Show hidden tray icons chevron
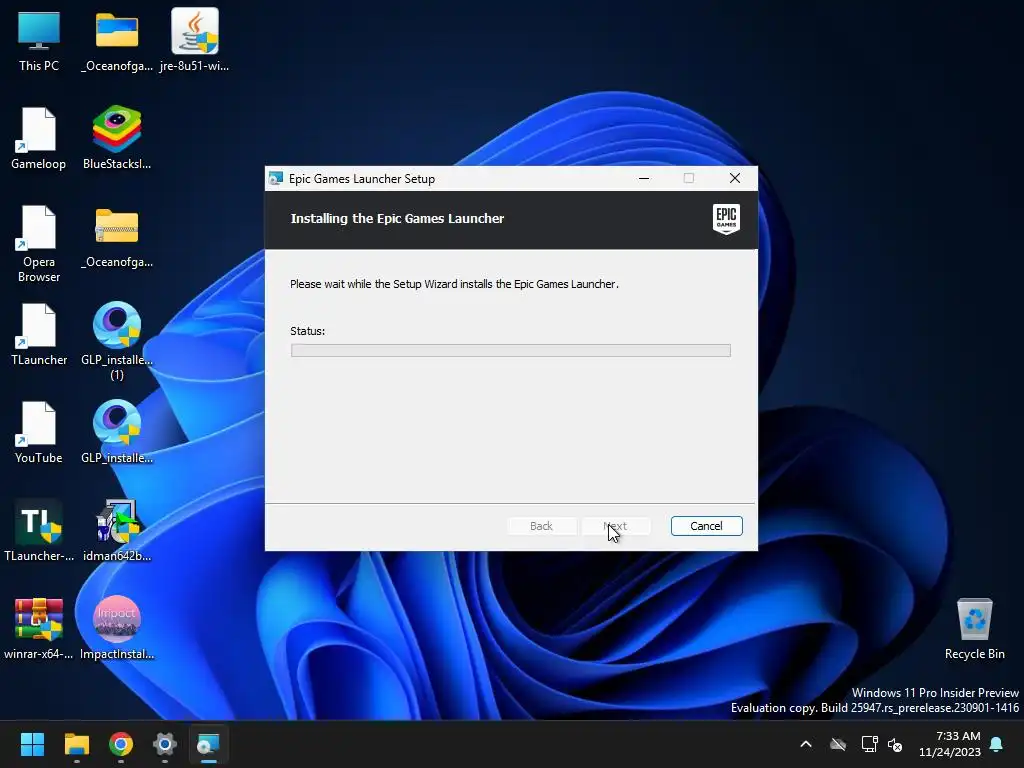The width and height of the screenshot is (1024, 768). [806, 744]
